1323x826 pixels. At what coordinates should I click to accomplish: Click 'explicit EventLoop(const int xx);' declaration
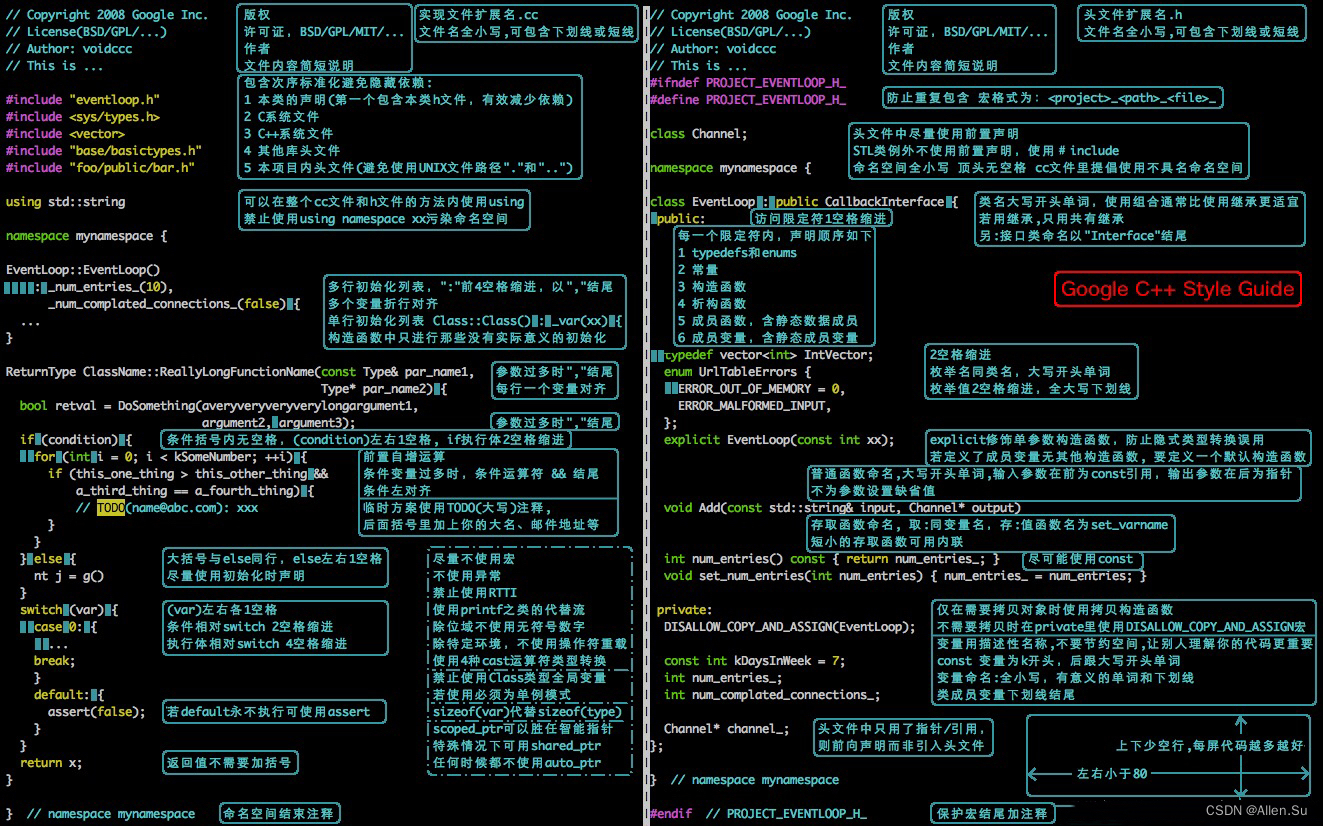click(779, 440)
